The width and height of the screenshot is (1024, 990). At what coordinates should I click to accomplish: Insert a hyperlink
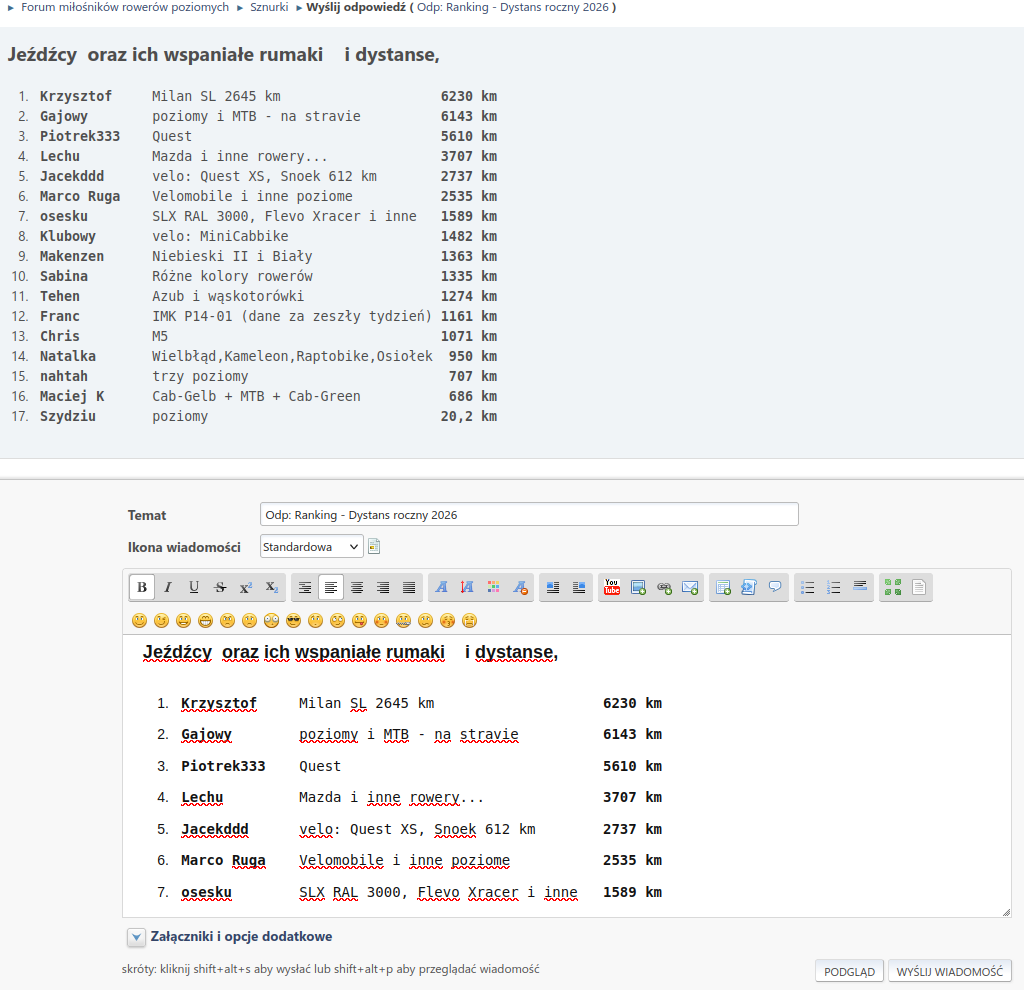664,587
